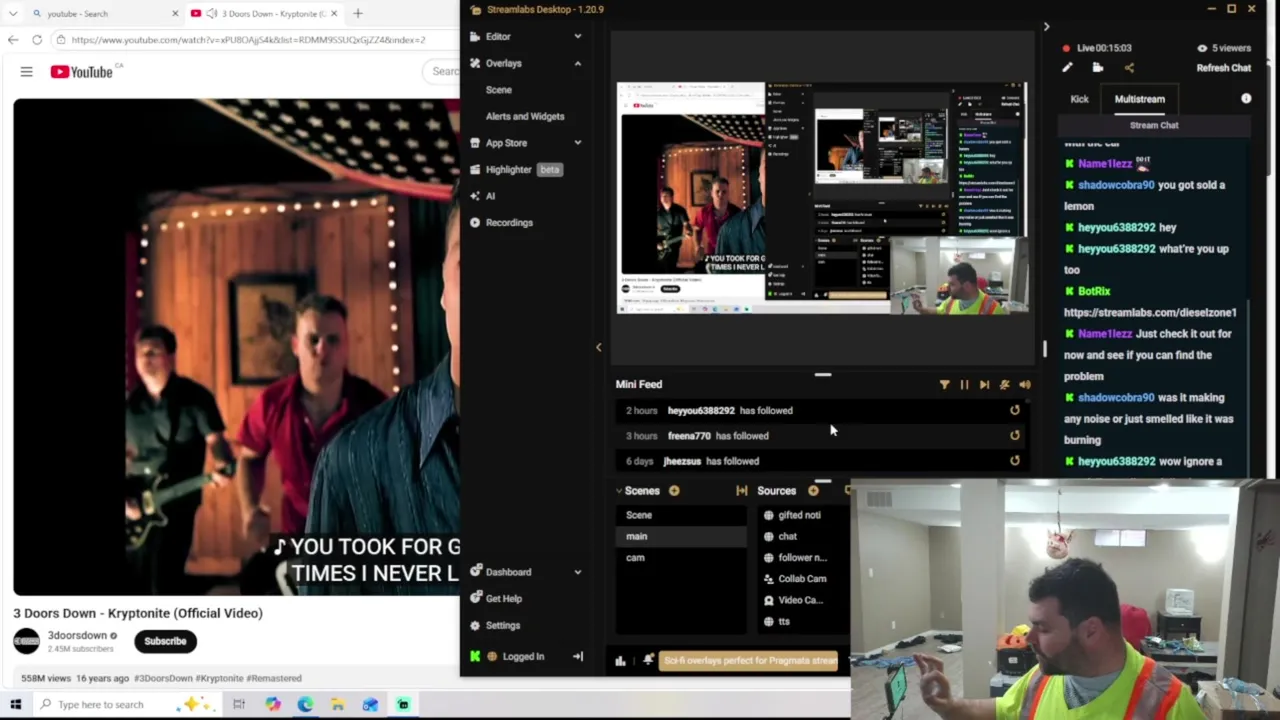Click the Mini Feed filter icon

pyautogui.click(x=944, y=384)
